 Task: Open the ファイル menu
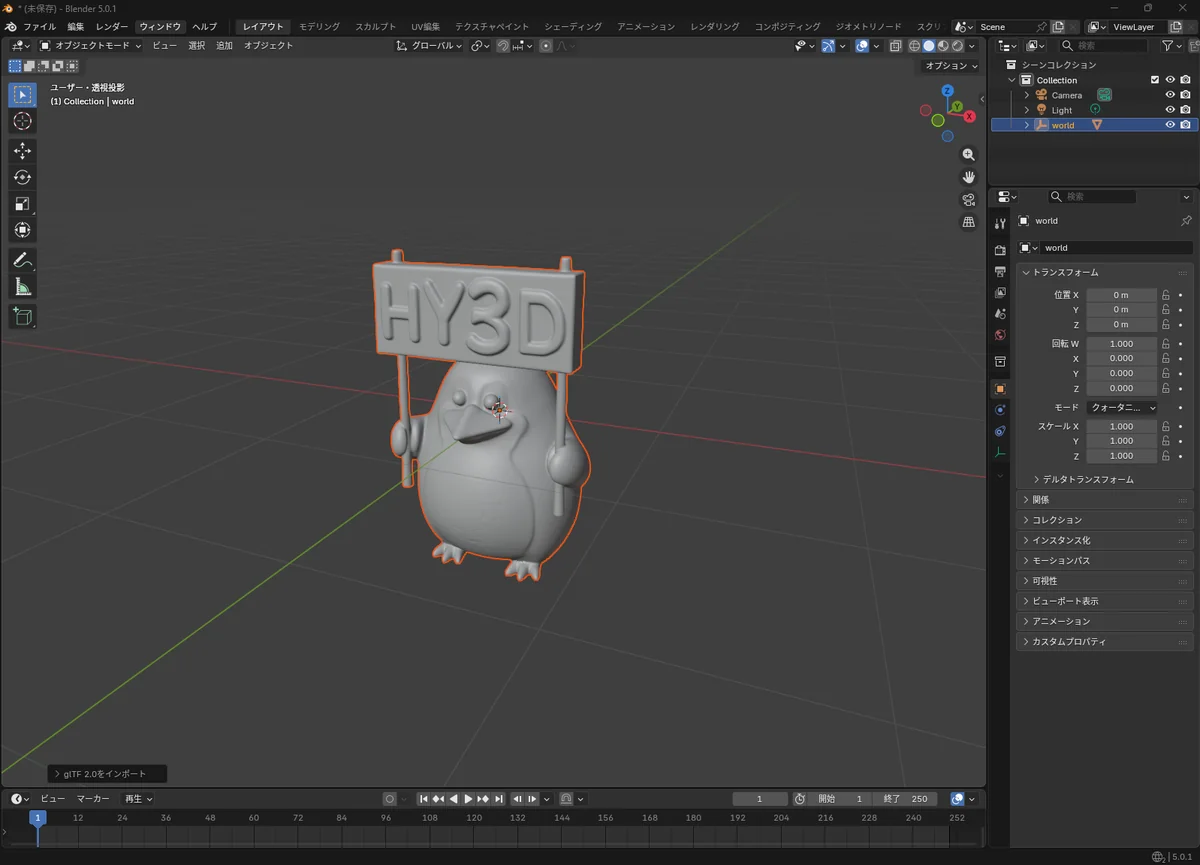pos(39,26)
